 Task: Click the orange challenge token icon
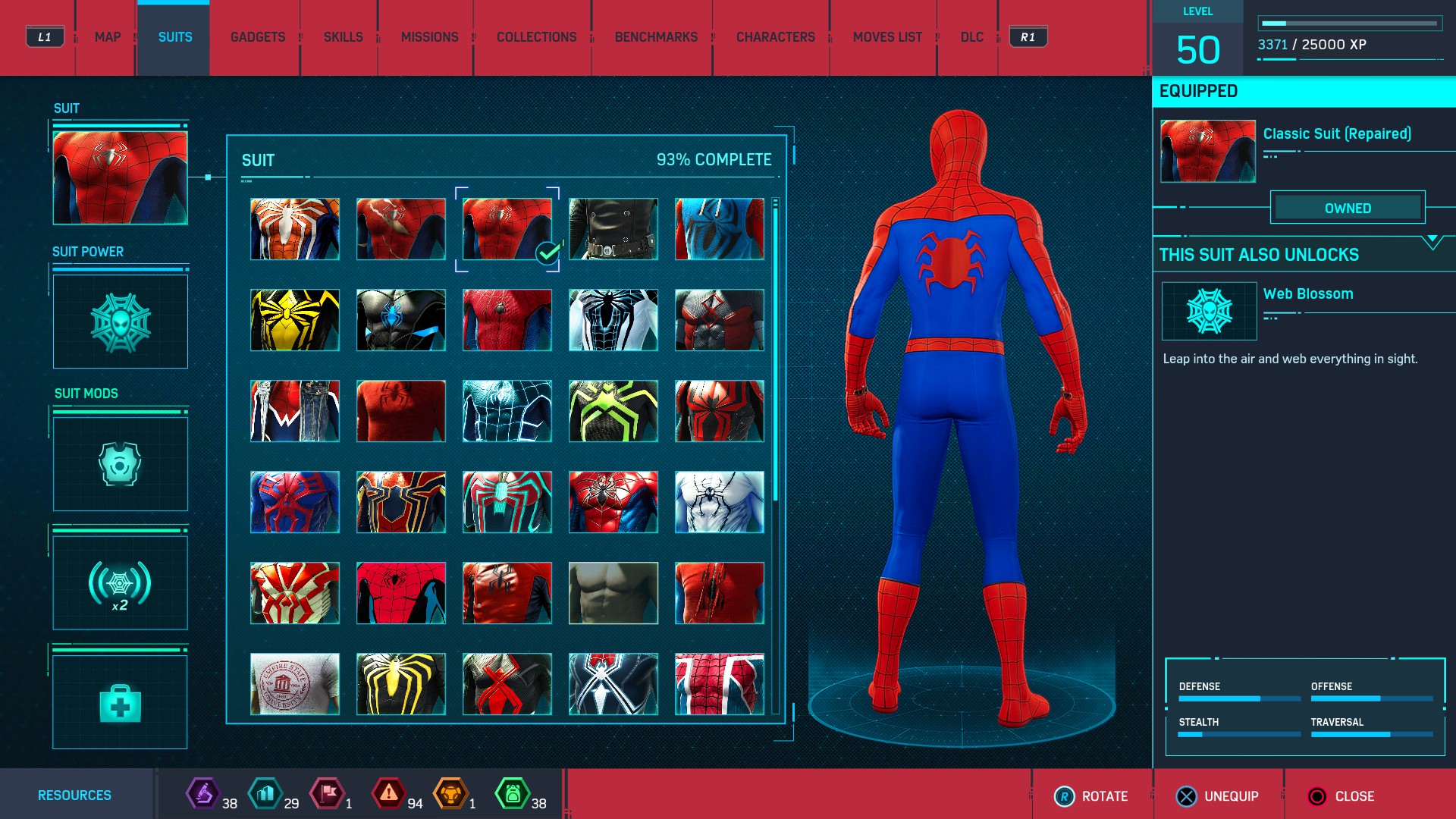coord(450,794)
